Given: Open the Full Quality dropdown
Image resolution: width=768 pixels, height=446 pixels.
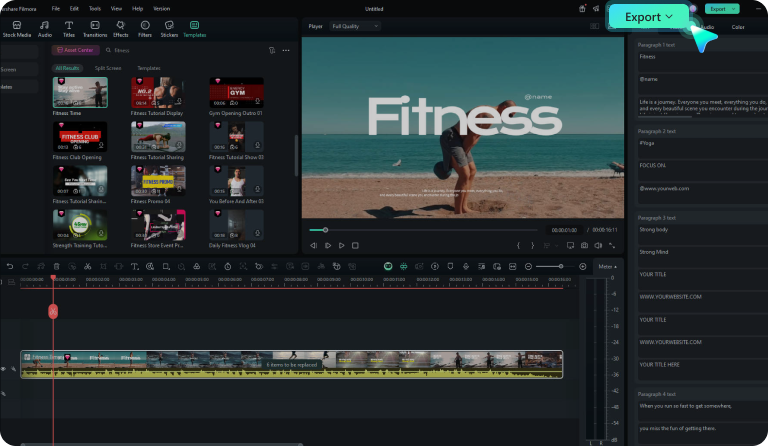Looking at the screenshot, I should [x=355, y=26].
